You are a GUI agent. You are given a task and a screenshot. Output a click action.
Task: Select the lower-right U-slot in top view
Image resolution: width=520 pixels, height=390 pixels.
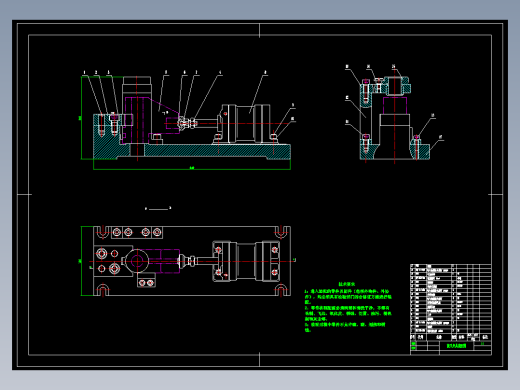(282, 290)
